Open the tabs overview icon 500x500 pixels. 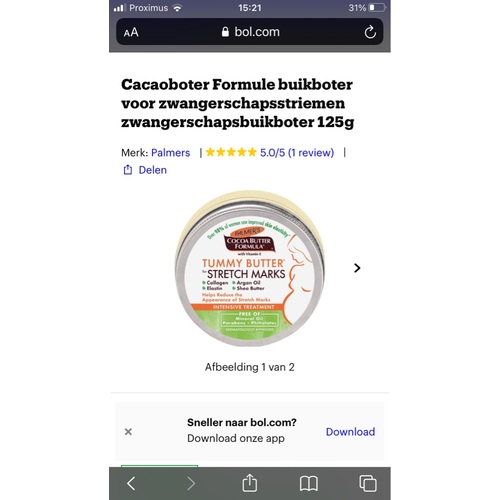(368, 483)
